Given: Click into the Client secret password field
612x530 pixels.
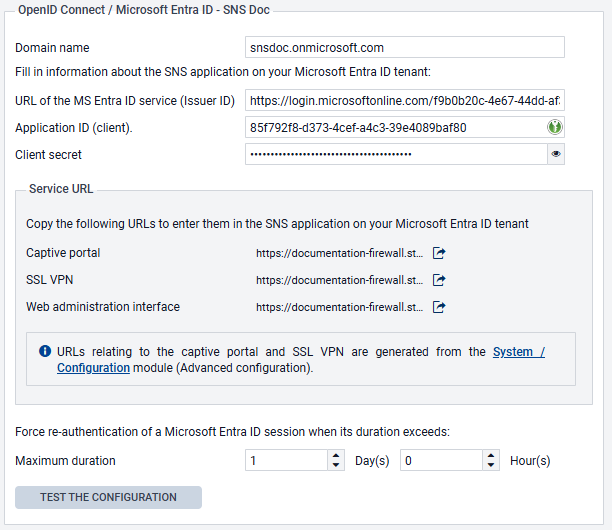Looking at the screenshot, I should point(395,154).
